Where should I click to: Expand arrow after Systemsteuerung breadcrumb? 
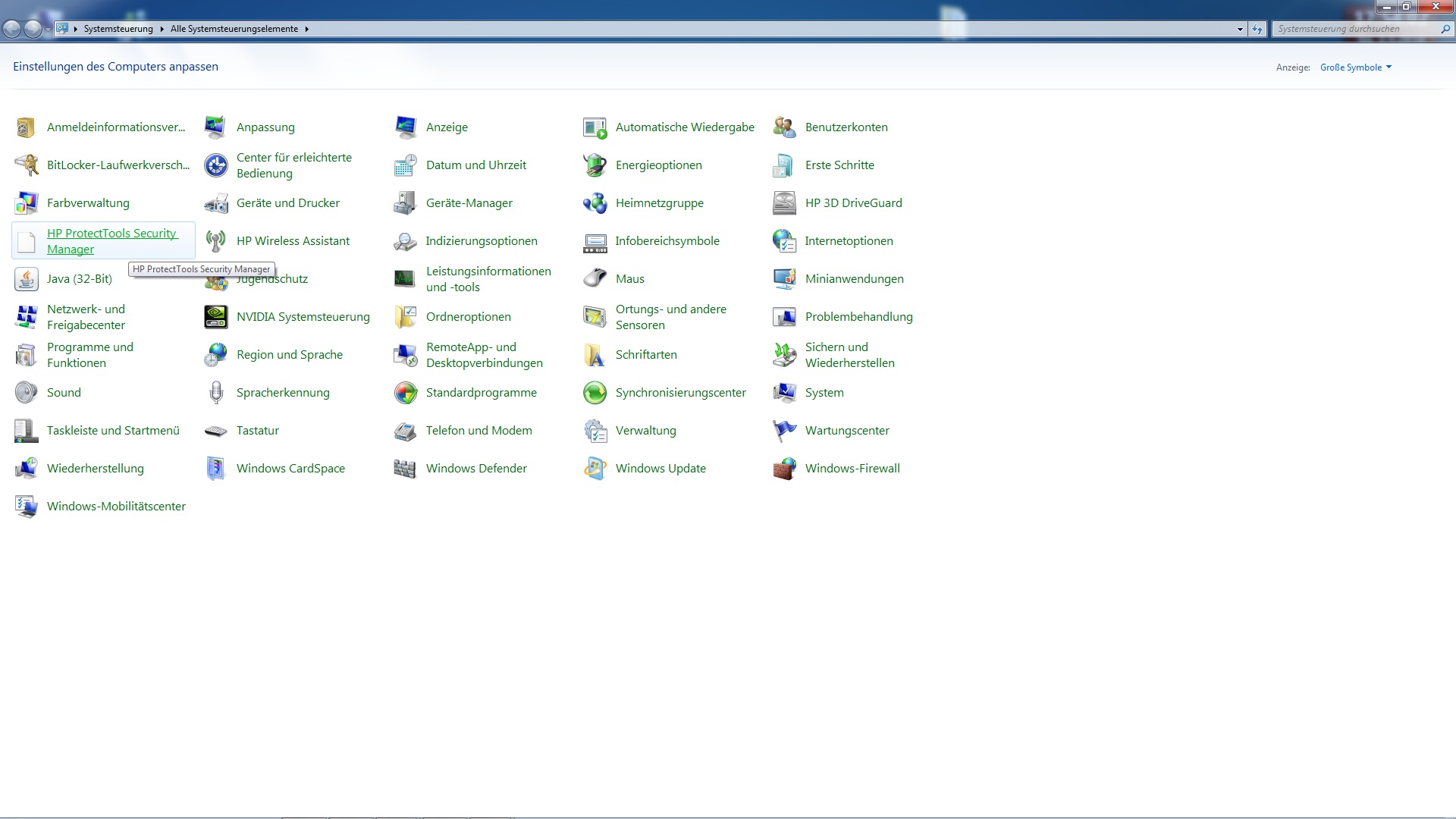(x=162, y=30)
